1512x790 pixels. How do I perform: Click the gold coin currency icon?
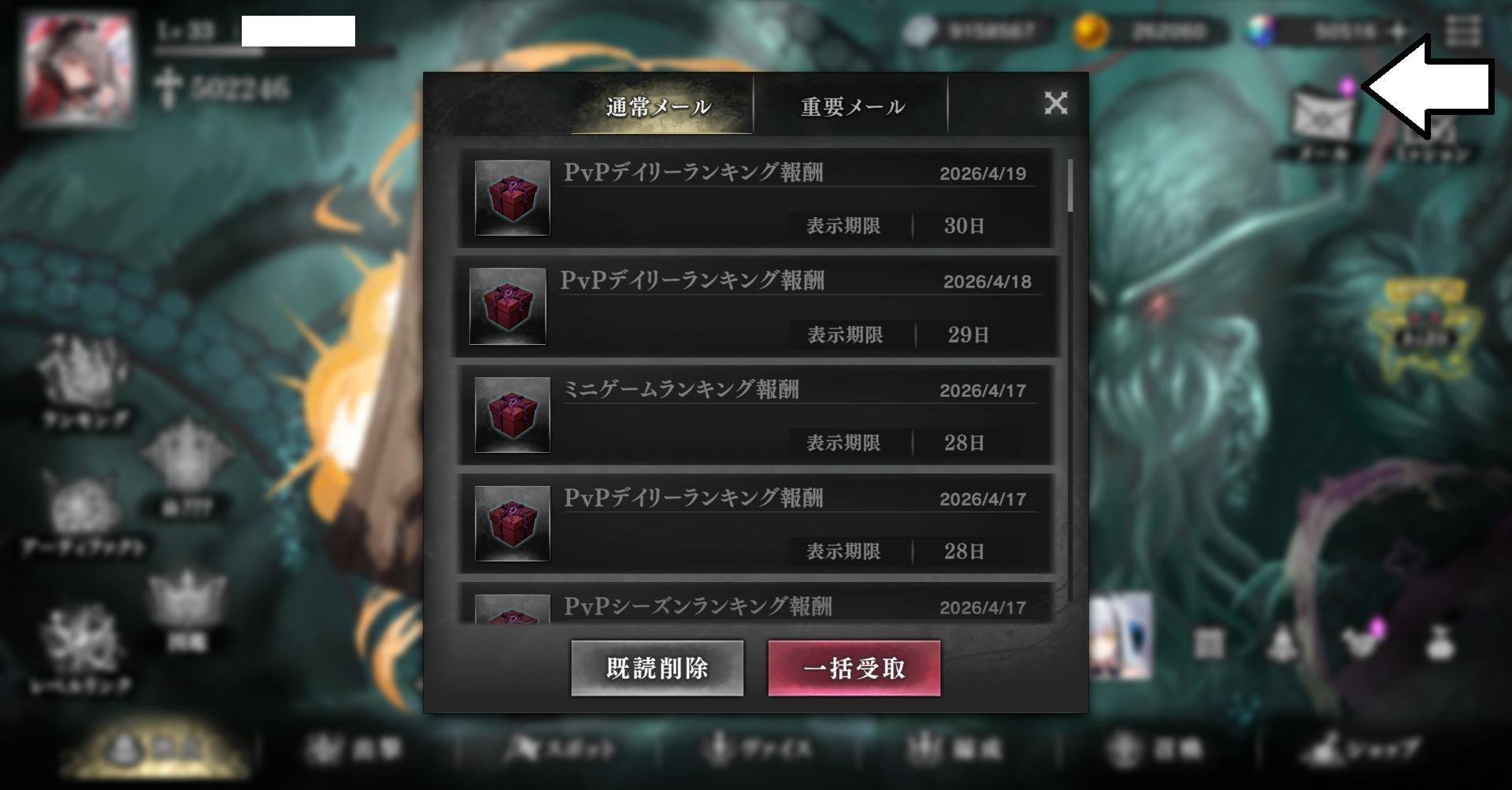point(1091,32)
